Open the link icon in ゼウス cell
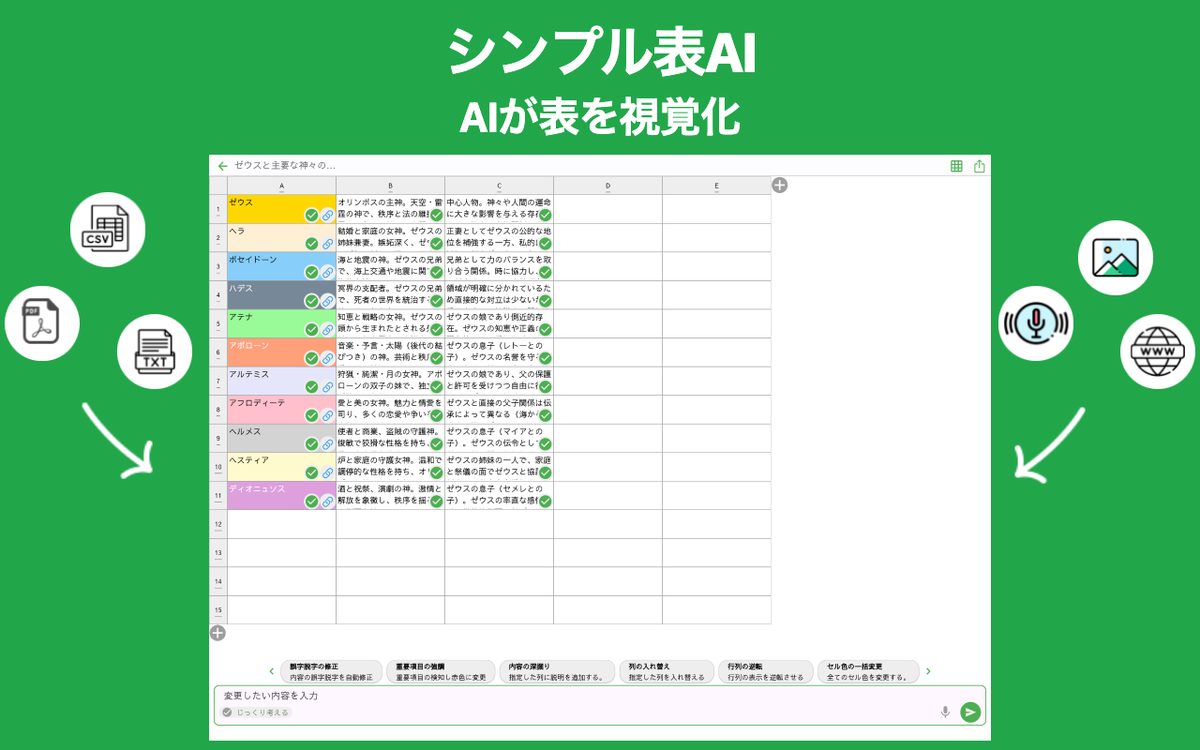The width and height of the screenshot is (1200, 750). click(x=327, y=215)
